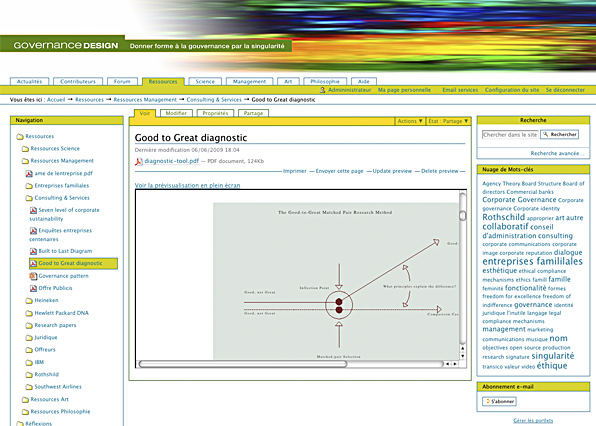The height and width of the screenshot is (426, 596).
Task: Click the preview scroll-right arrow
Action: (455, 364)
